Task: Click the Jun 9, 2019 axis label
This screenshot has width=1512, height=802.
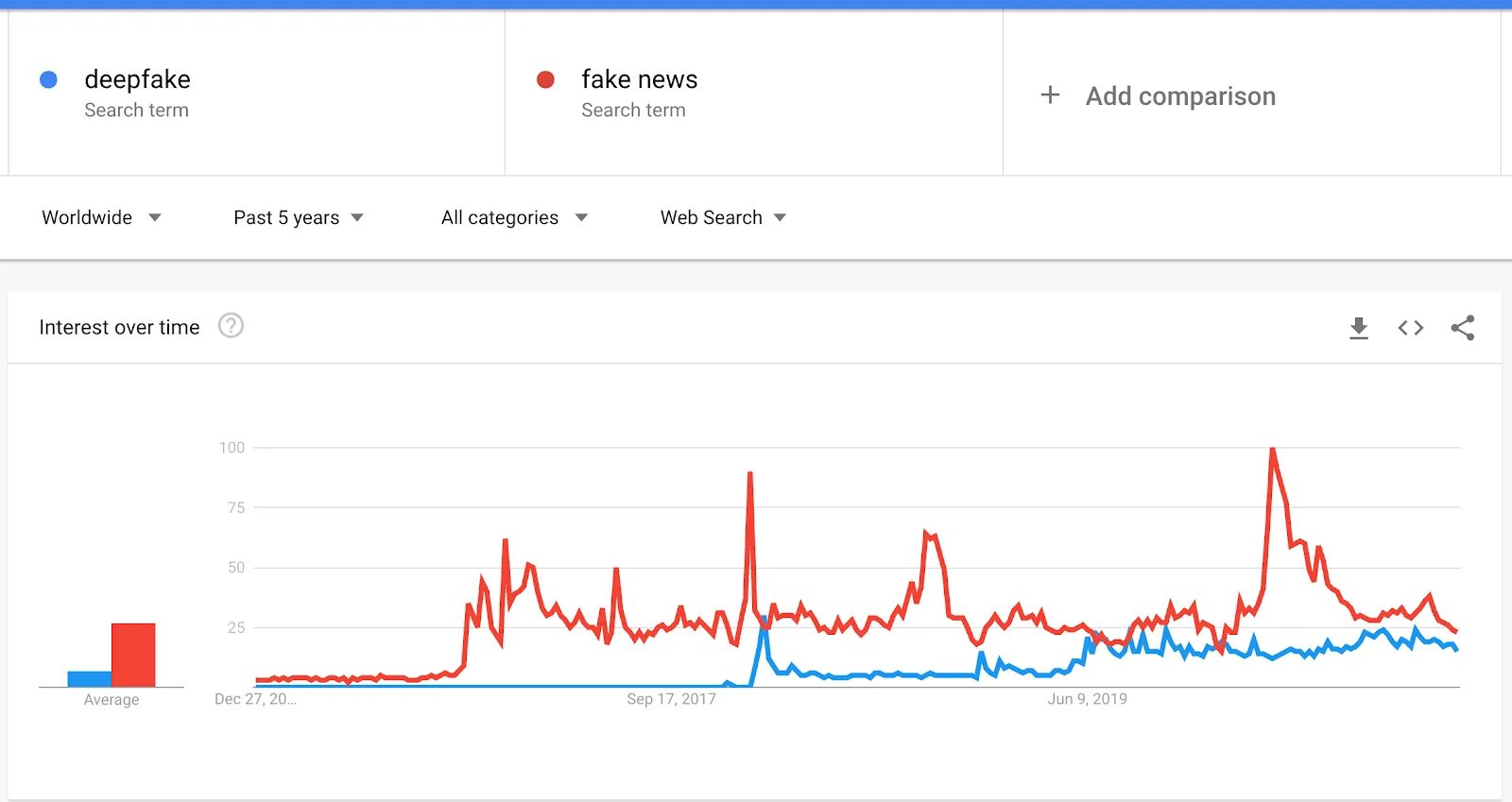Action: click(1087, 699)
